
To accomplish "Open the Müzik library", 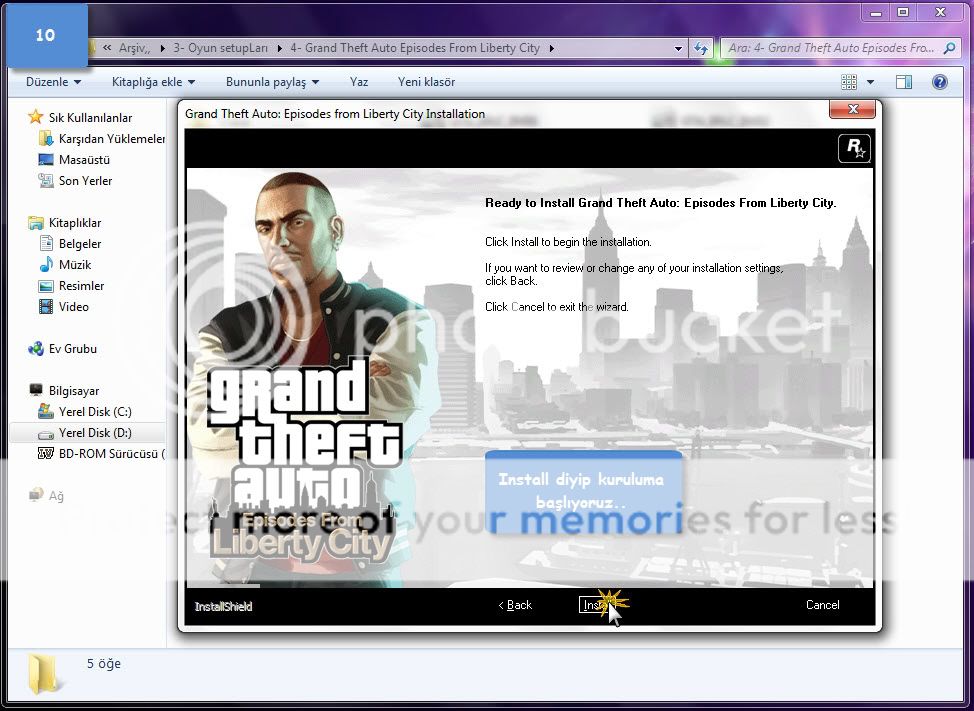I will [75, 265].
